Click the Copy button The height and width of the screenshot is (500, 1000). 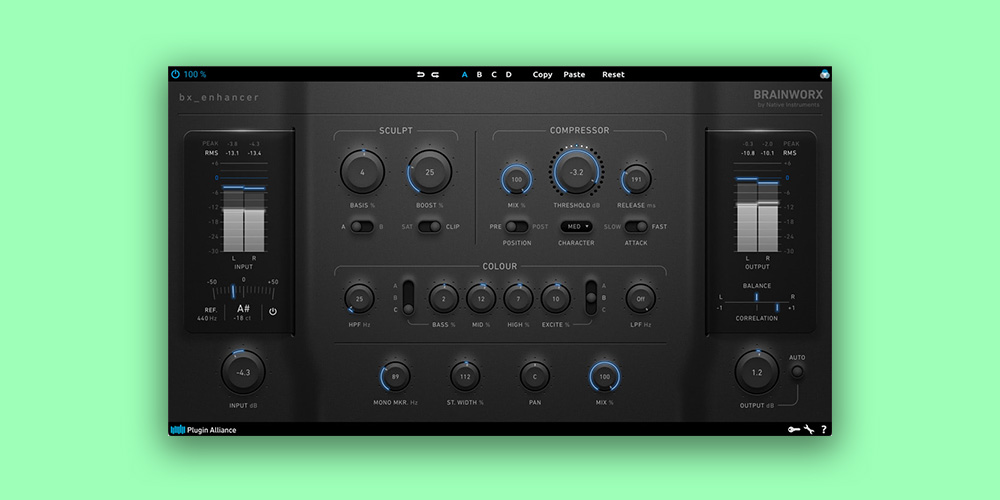tap(543, 74)
